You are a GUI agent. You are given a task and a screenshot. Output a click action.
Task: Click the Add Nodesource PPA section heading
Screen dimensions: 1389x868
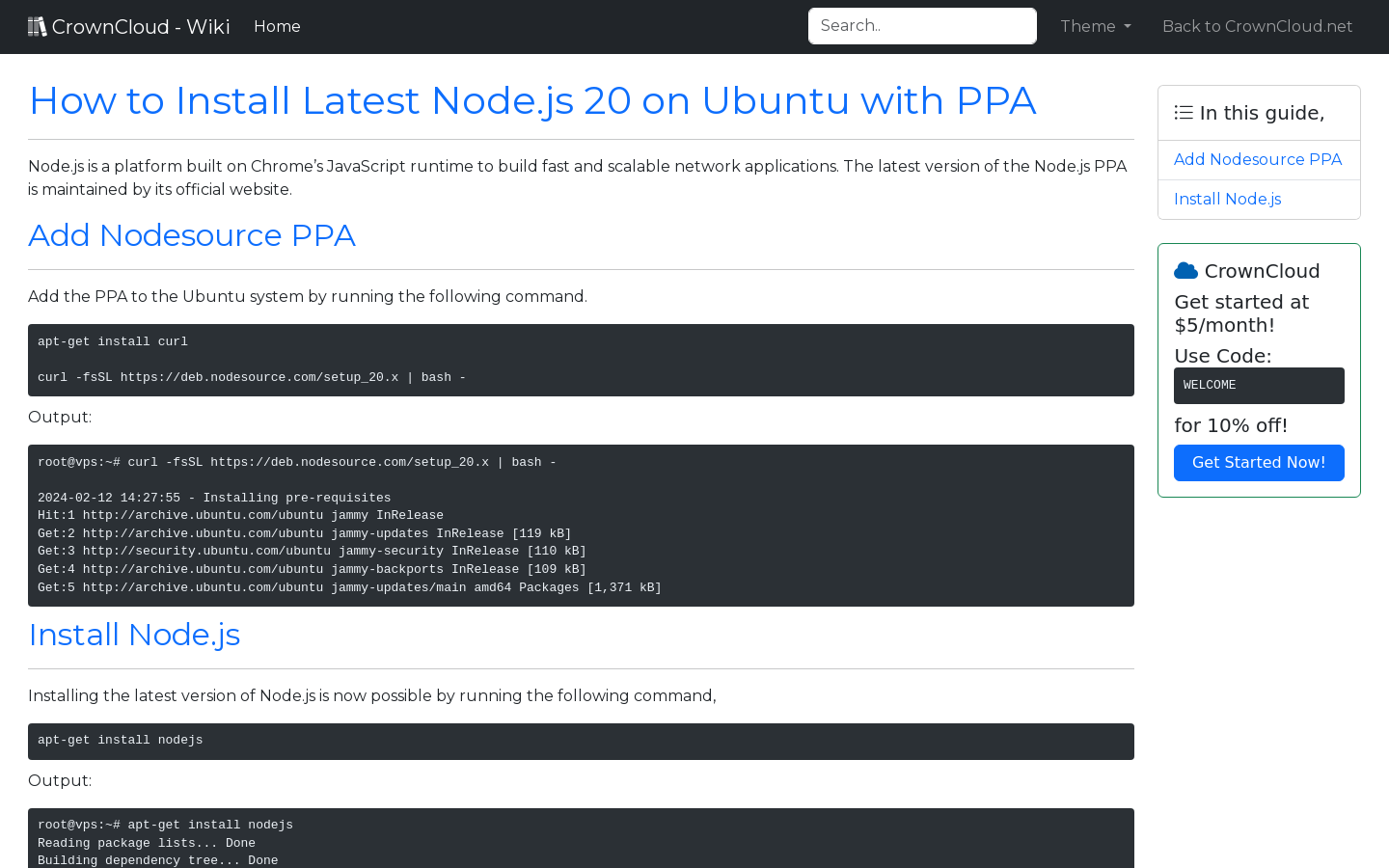coord(191,235)
